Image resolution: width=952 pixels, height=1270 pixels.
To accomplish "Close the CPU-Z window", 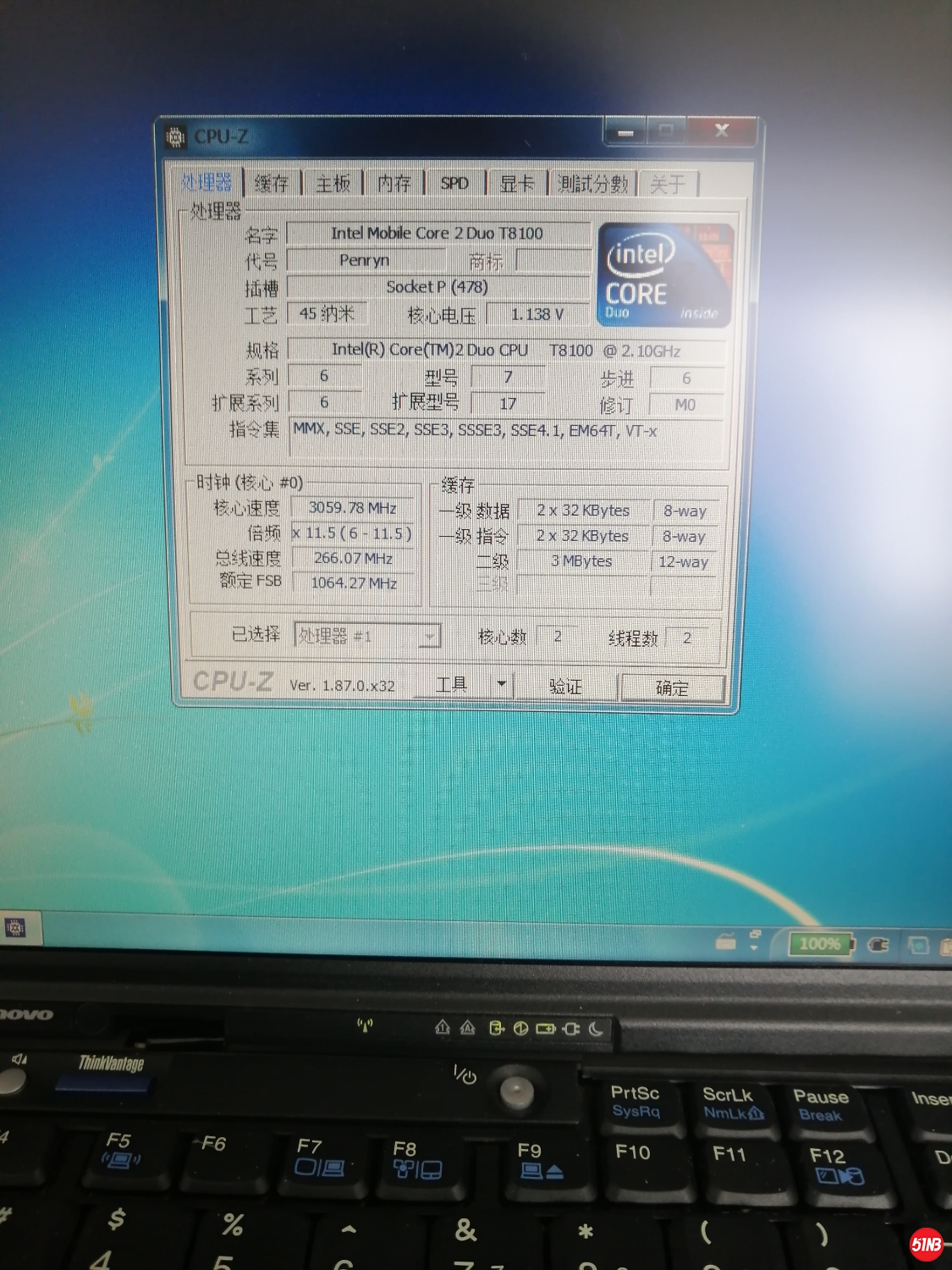I will pyautogui.click(x=721, y=130).
